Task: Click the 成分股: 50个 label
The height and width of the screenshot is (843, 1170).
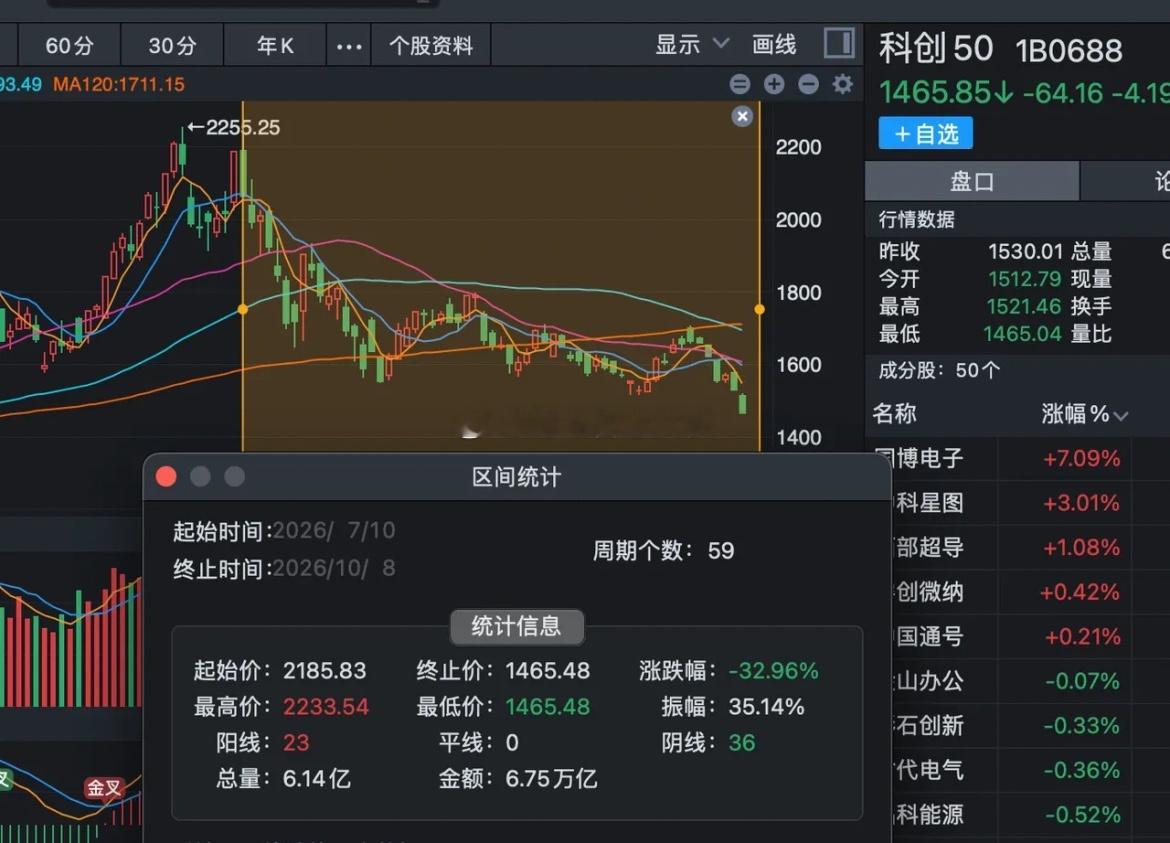Action: [x=939, y=370]
